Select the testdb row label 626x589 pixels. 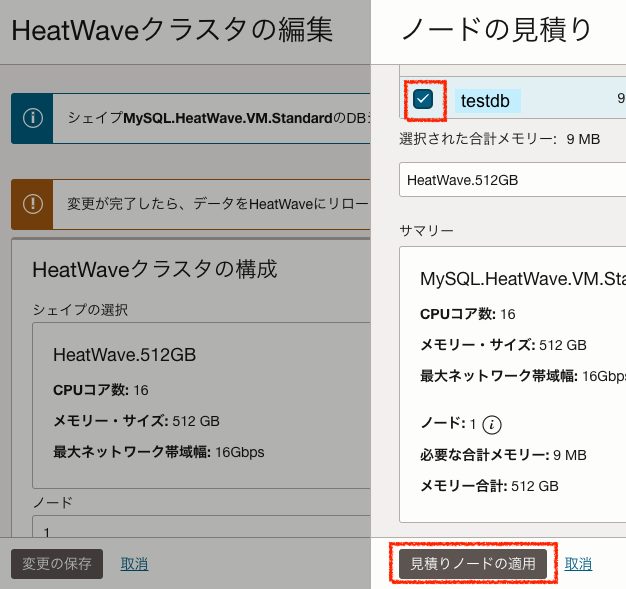pos(485,101)
